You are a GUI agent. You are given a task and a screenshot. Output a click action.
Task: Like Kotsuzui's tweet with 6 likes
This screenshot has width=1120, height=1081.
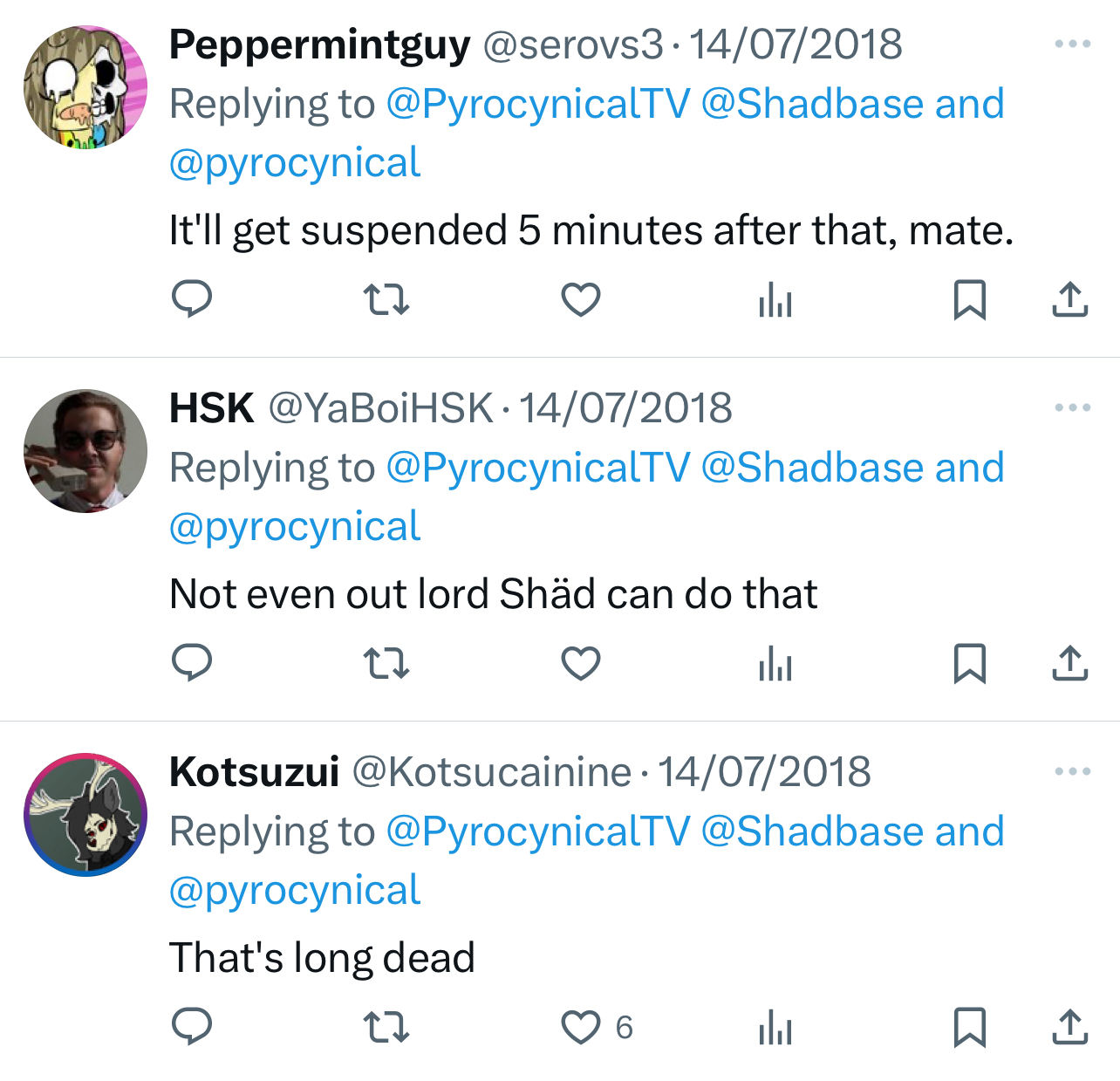(x=580, y=1027)
